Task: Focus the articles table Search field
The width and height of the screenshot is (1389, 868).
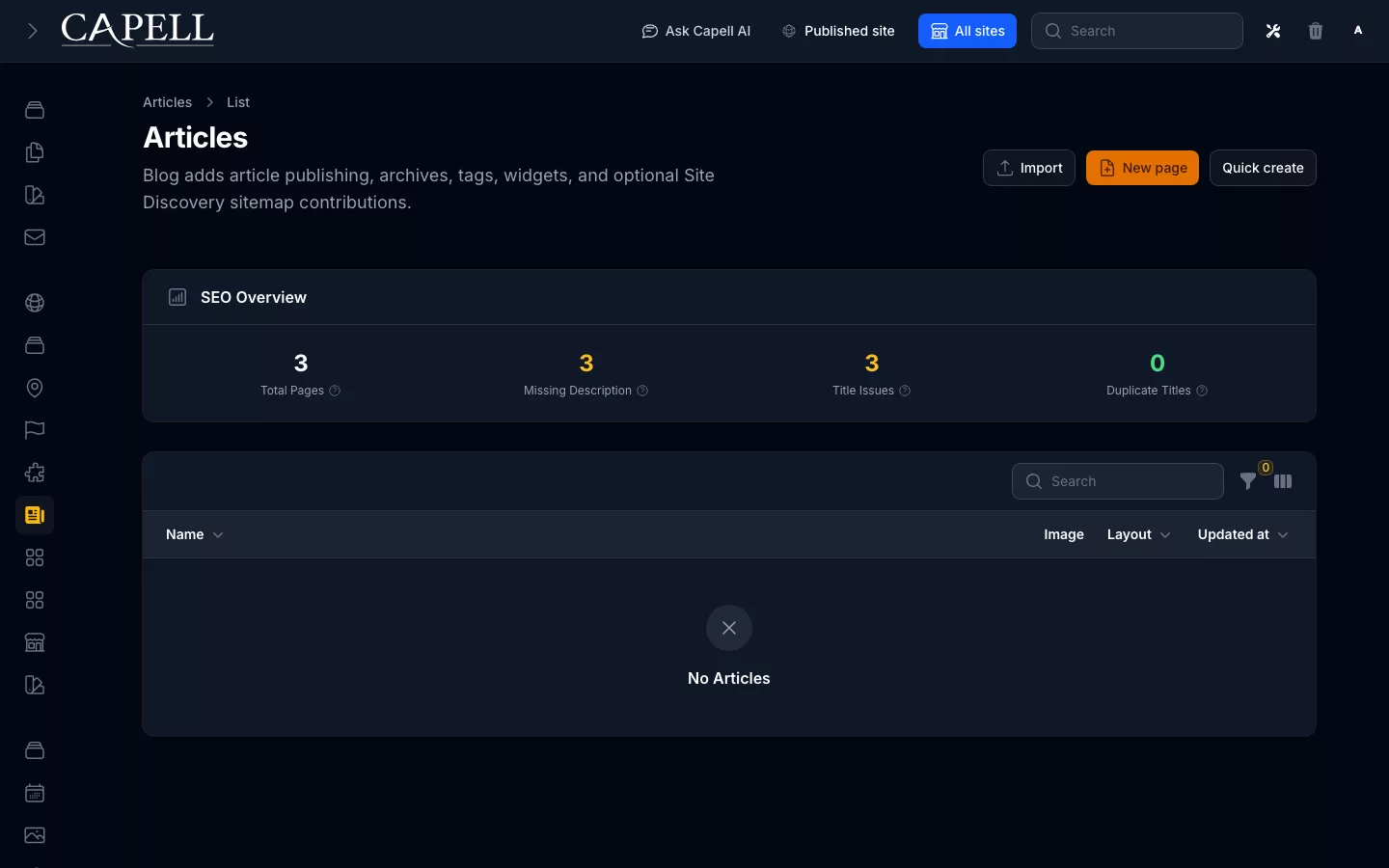Action: click(1118, 481)
